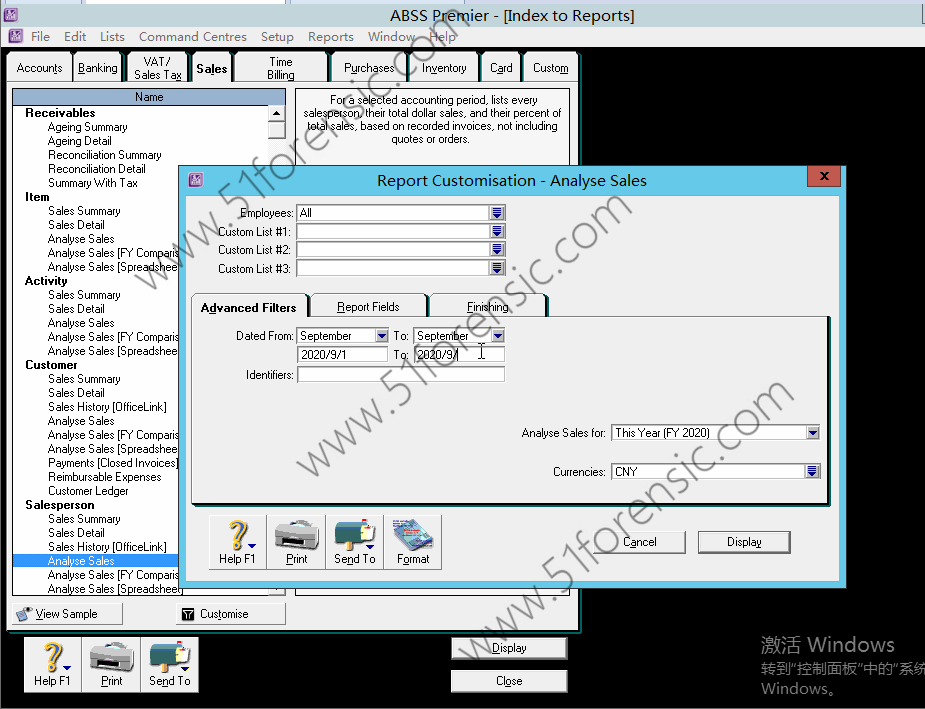Image resolution: width=925 pixels, height=709 pixels.
Task: Click the Send To icon at the bottom toolbar
Action: coord(169,663)
